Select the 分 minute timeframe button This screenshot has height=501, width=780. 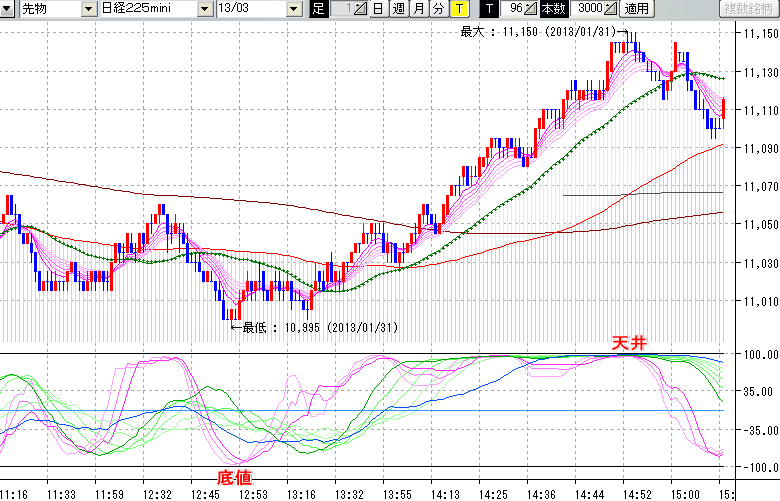(438, 9)
